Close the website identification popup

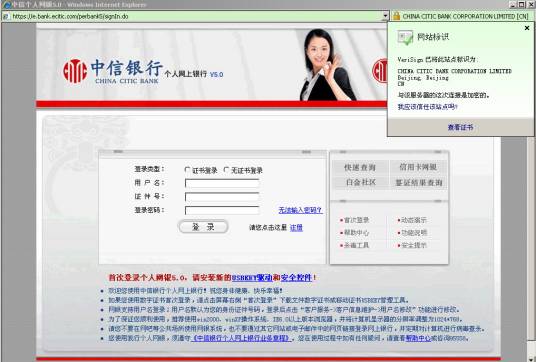click(527, 28)
